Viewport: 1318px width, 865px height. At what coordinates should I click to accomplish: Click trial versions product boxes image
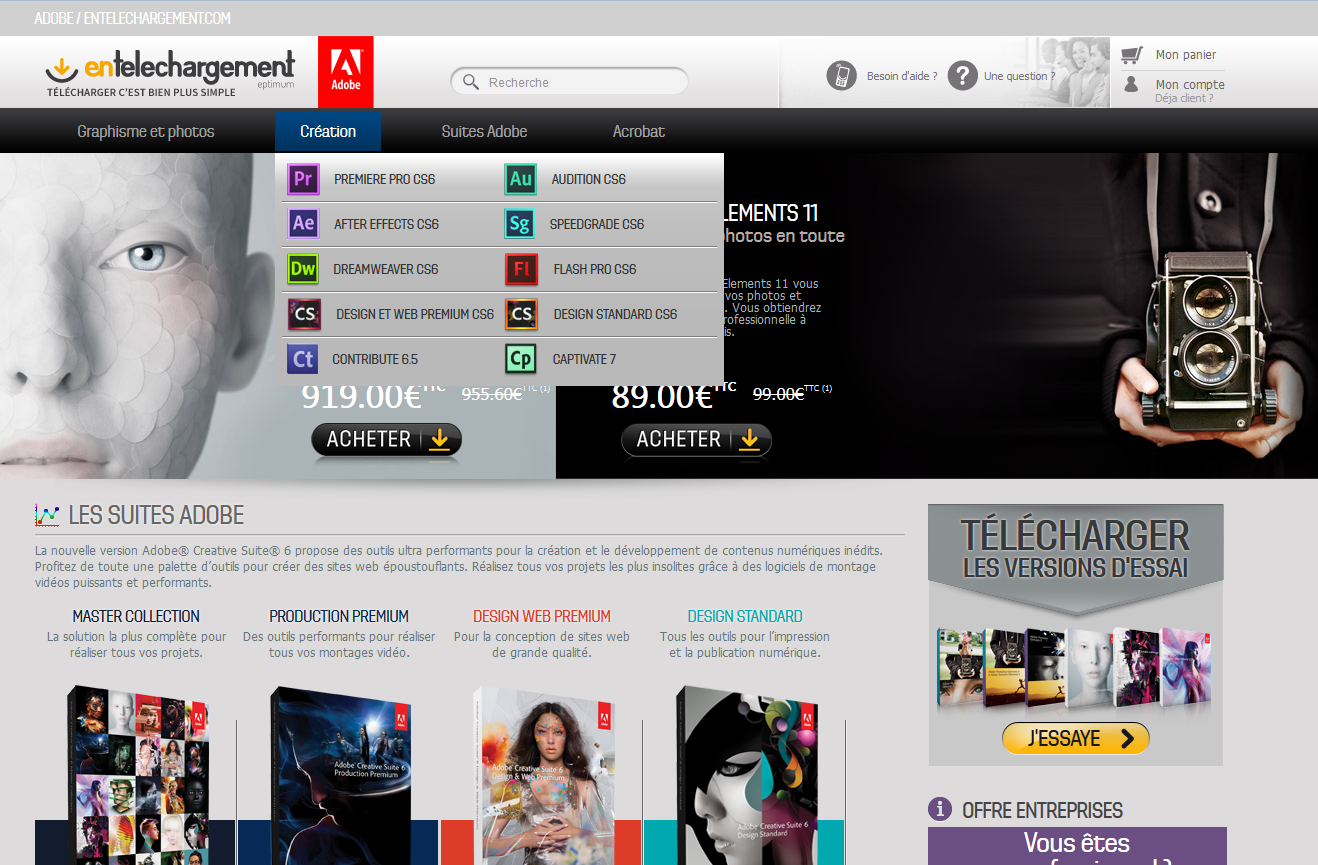(1075, 668)
